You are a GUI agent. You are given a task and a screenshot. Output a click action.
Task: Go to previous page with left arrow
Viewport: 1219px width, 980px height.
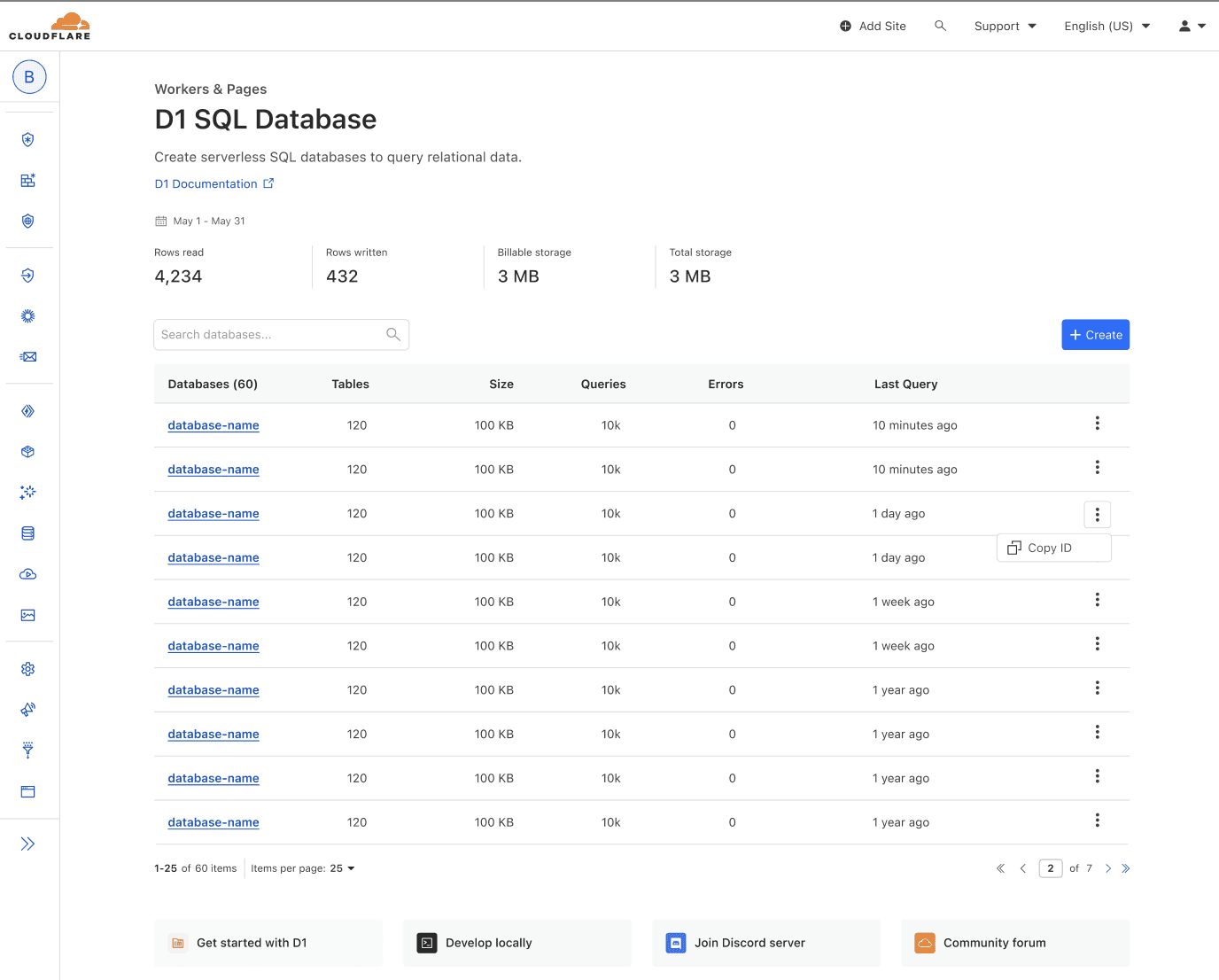pos(1023,868)
